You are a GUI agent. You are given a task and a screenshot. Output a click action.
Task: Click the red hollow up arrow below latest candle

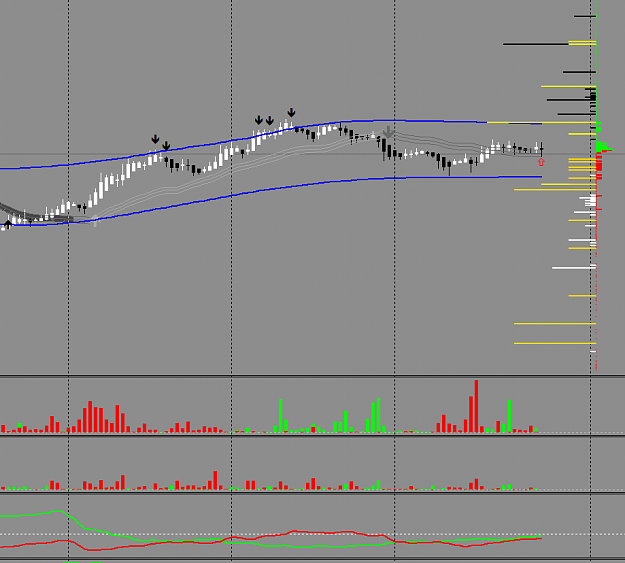pyautogui.click(x=541, y=162)
